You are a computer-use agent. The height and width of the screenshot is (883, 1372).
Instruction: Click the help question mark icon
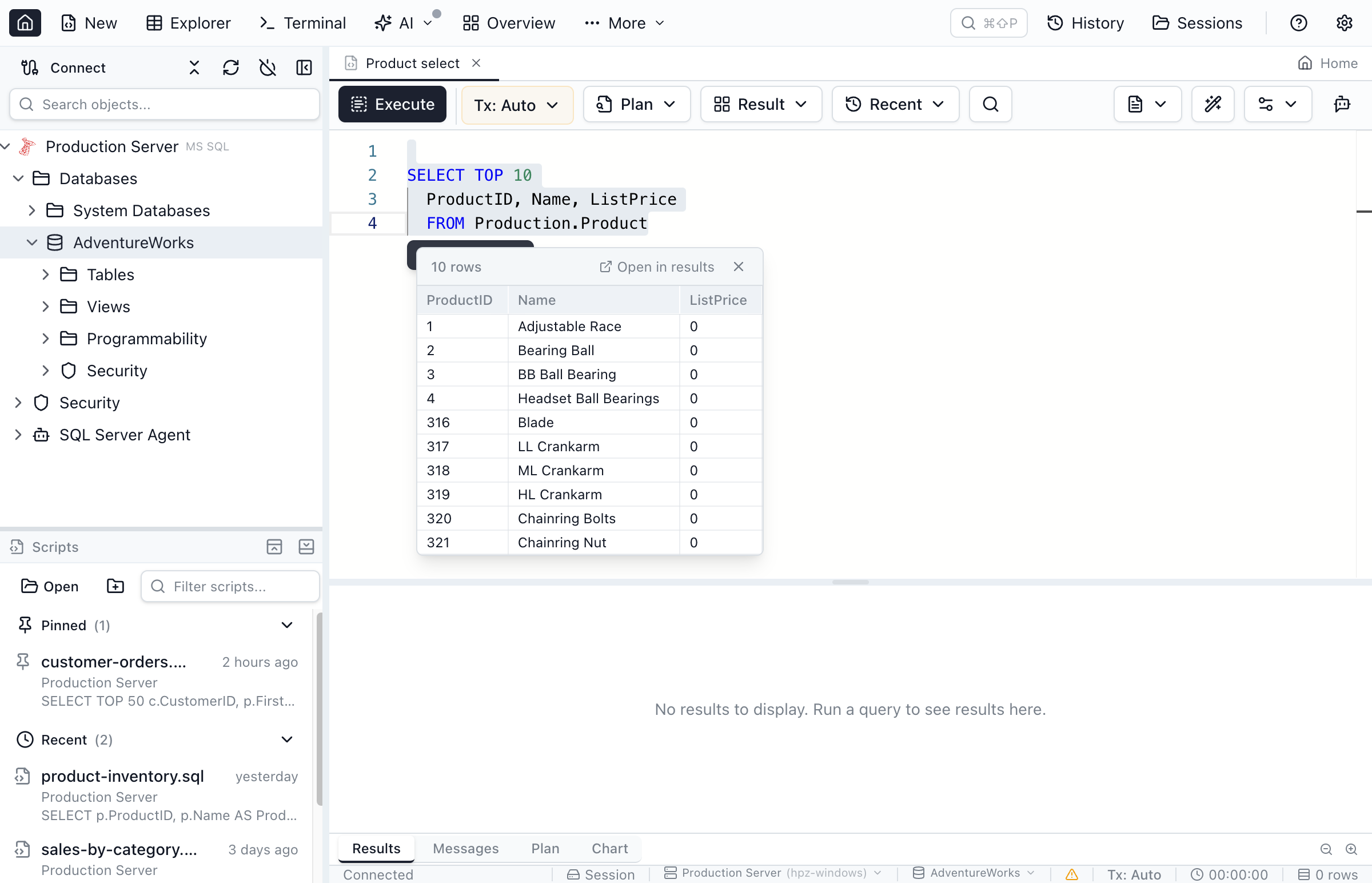pyautogui.click(x=1298, y=23)
